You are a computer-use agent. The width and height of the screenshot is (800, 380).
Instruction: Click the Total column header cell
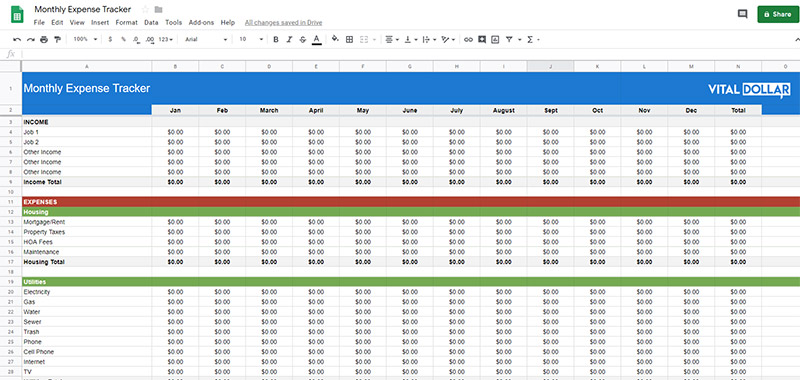[x=738, y=110]
